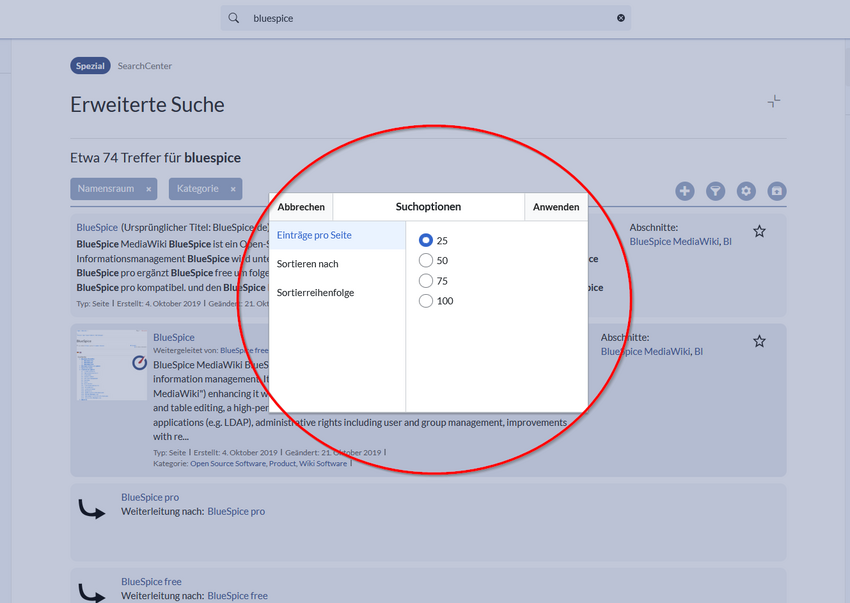850x603 pixels.
Task: Click the add filter plus icon
Action: [685, 191]
